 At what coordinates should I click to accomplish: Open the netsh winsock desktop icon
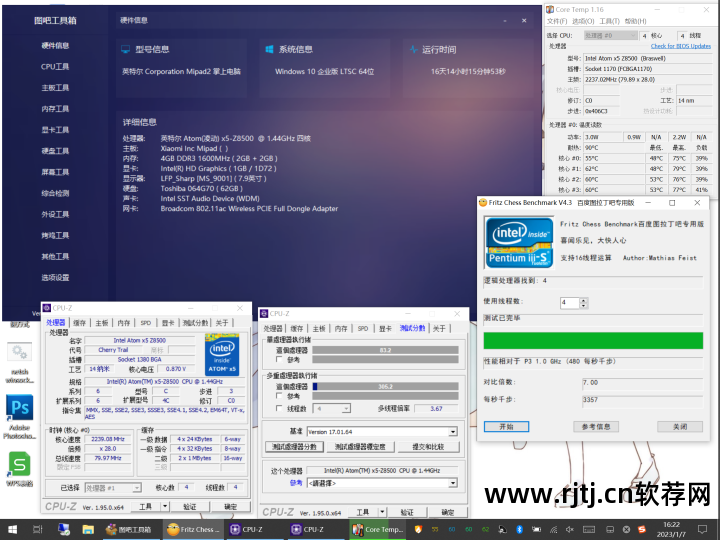click(20, 363)
